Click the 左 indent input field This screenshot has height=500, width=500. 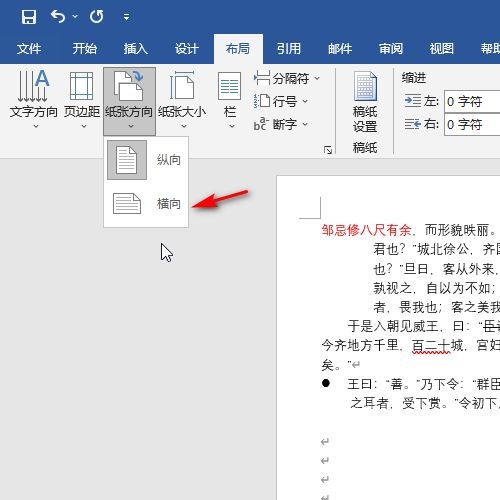pos(472,101)
